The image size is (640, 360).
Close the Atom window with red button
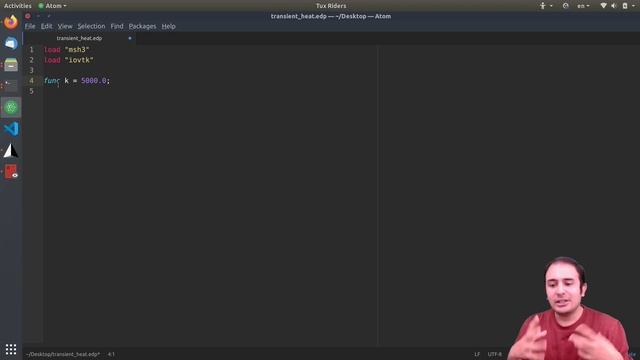point(28,16)
